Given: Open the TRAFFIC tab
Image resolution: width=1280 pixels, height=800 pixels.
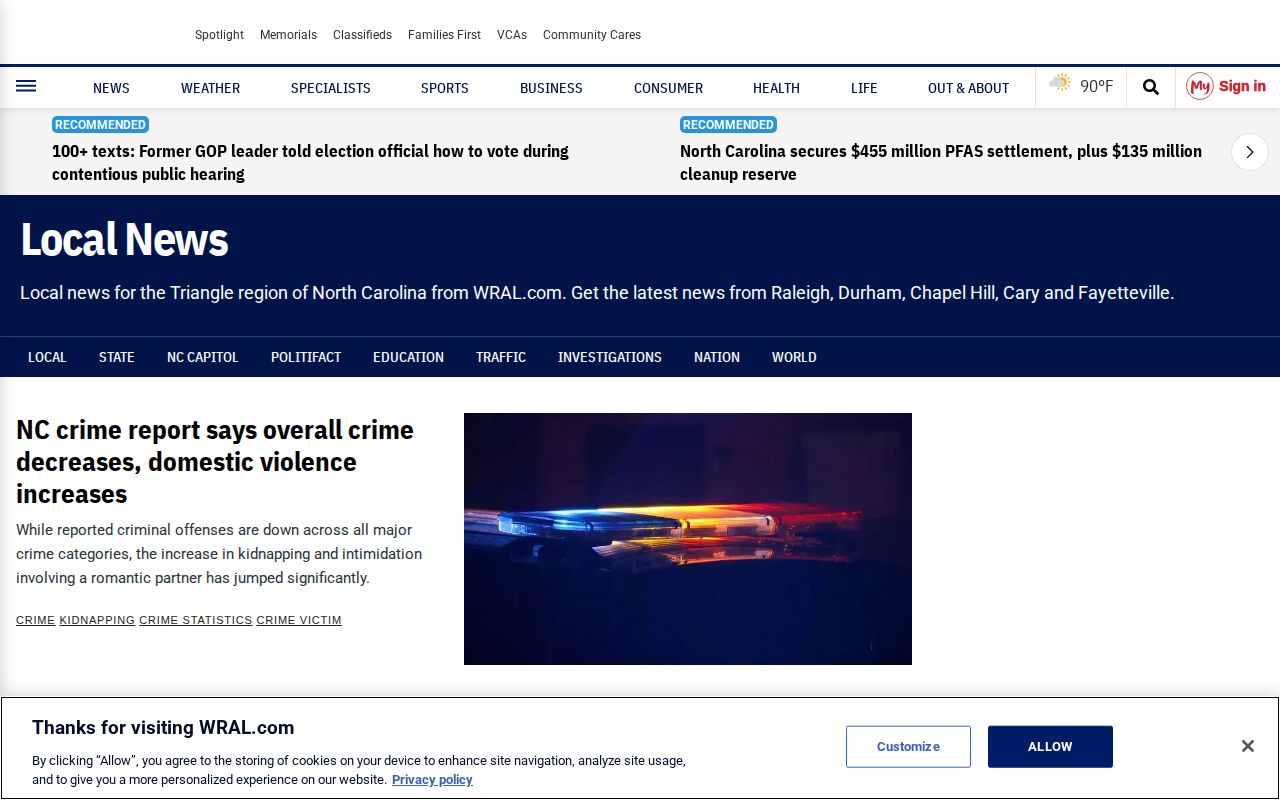Looking at the screenshot, I should coord(501,357).
